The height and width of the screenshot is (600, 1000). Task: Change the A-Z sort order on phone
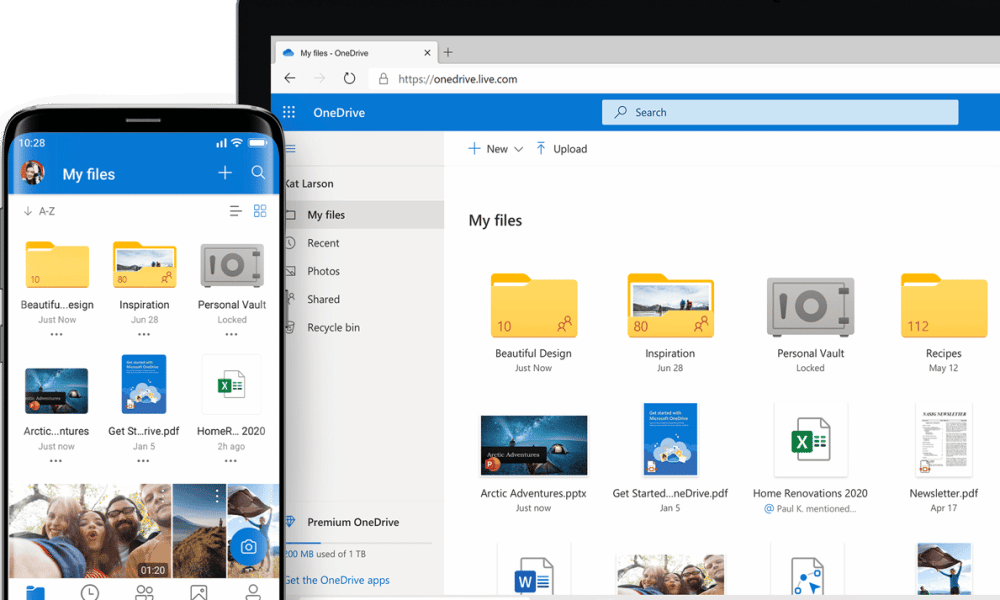click(40, 211)
